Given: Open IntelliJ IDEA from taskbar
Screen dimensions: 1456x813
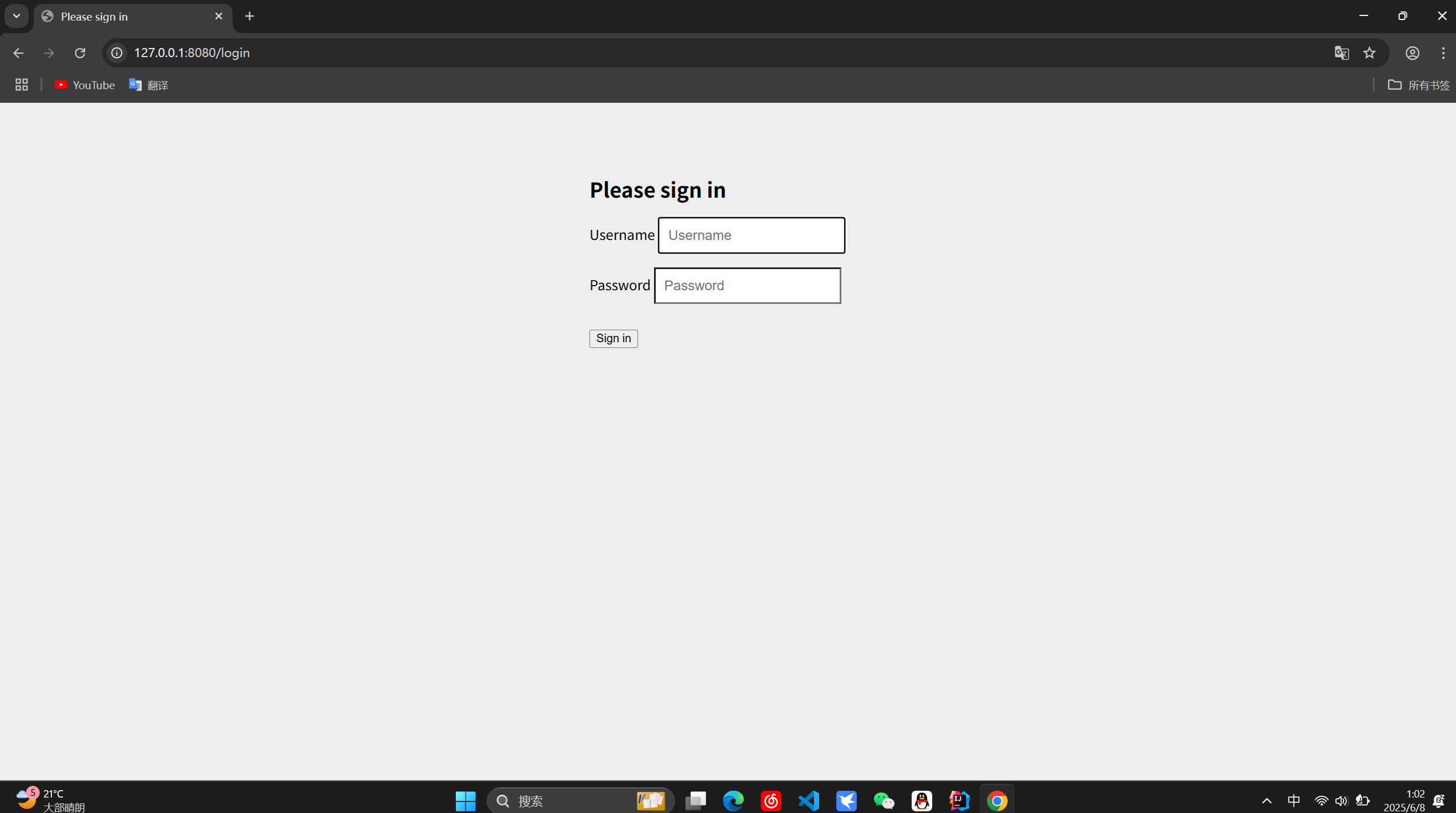Looking at the screenshot, I should coord(960,800).
